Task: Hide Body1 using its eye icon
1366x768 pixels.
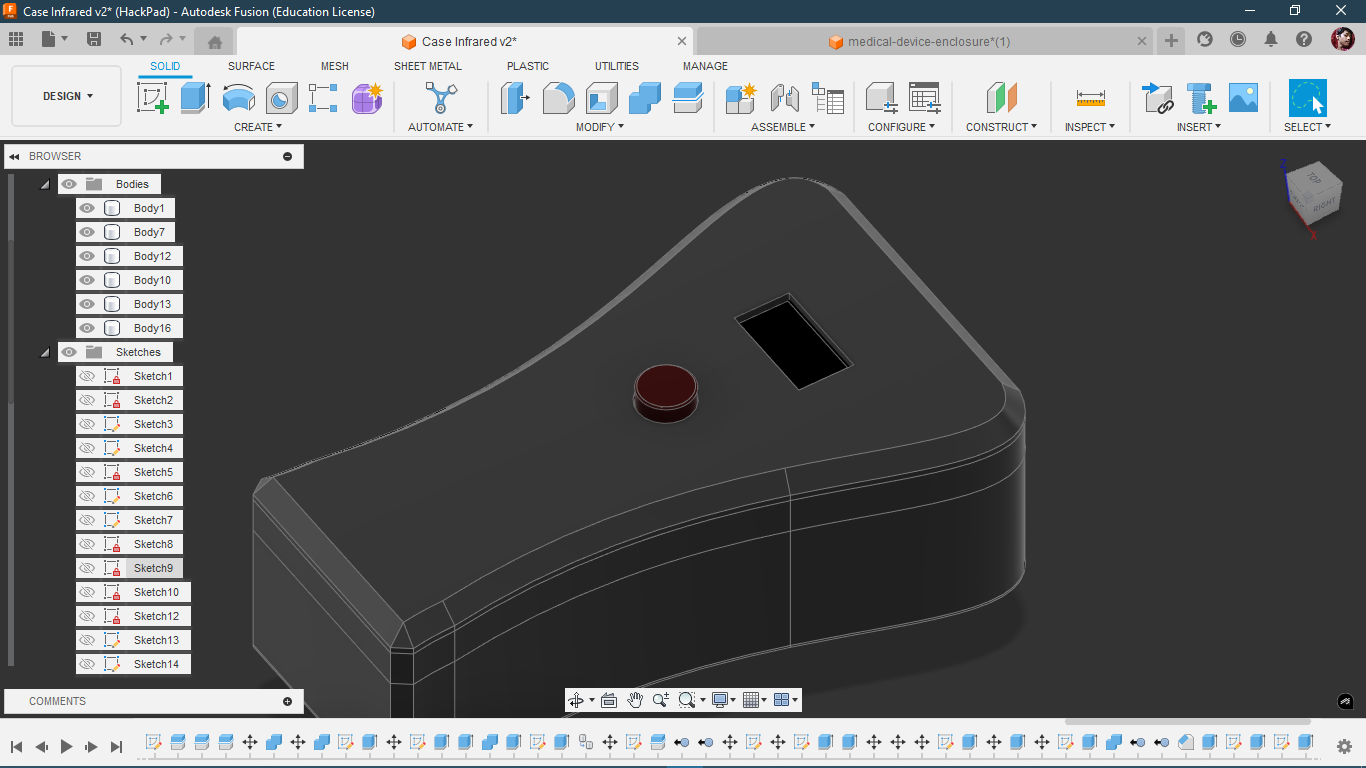Action: tap(87, 208)
